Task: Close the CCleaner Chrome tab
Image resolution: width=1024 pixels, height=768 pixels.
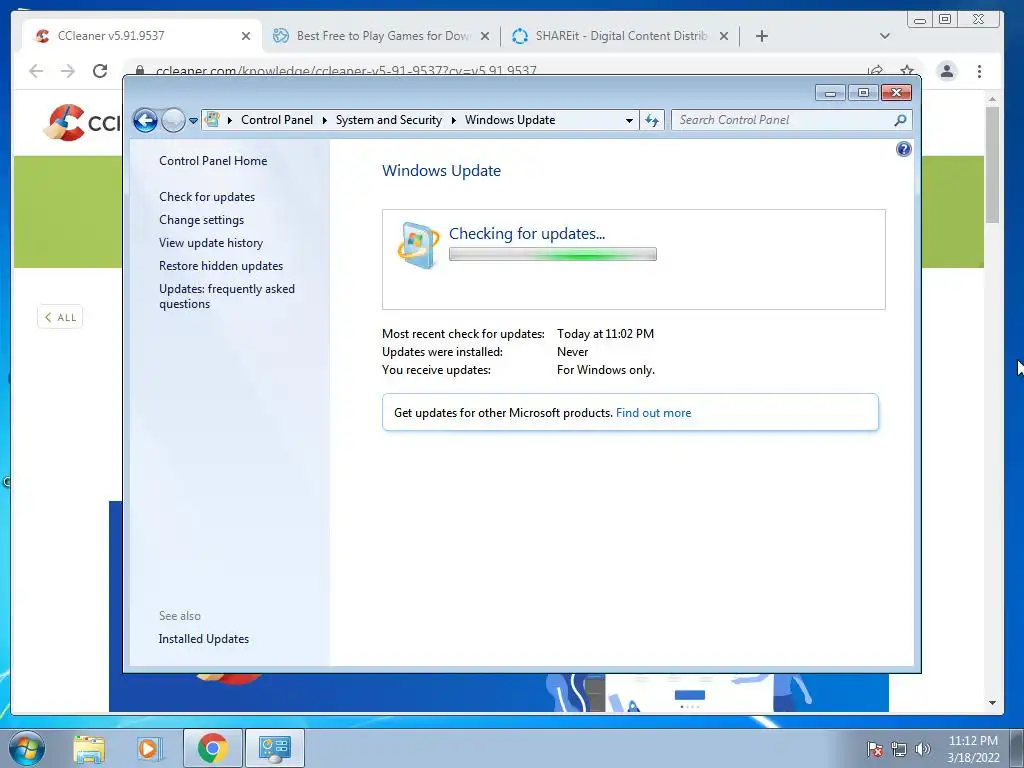Action: tap(246, 36)
